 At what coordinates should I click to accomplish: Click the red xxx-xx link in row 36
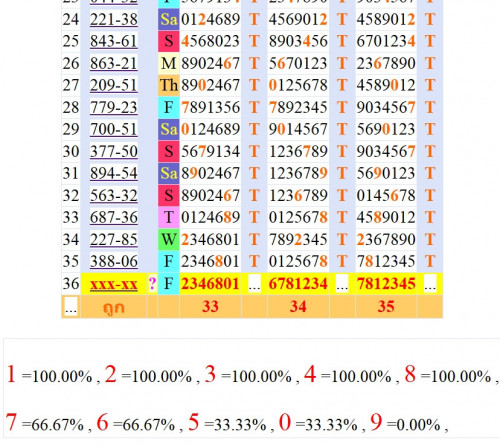114,284
